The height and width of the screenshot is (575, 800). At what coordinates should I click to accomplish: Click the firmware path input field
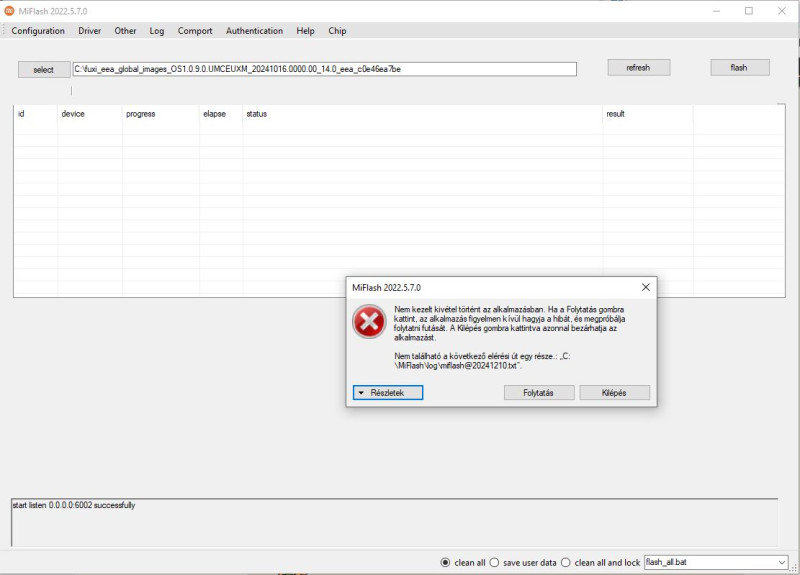click(324, 69)
